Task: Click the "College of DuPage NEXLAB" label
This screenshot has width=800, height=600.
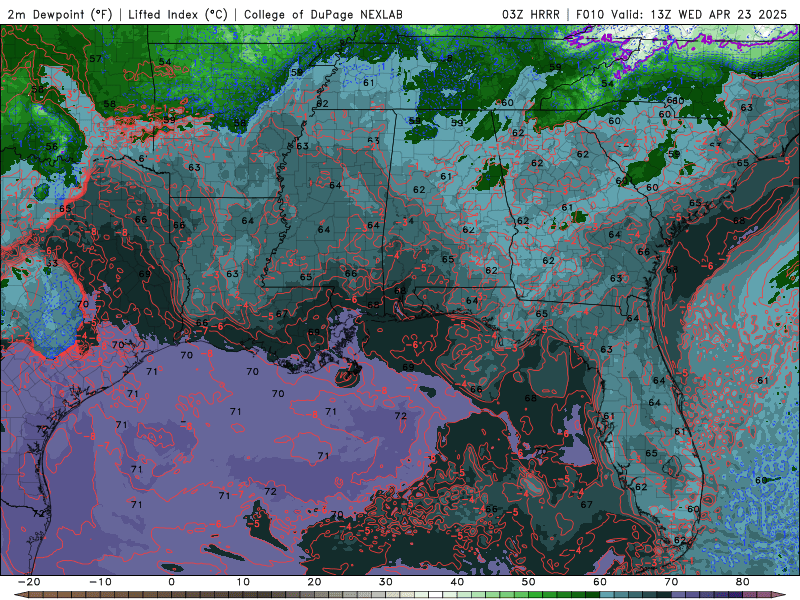Action: pos(323,14)
